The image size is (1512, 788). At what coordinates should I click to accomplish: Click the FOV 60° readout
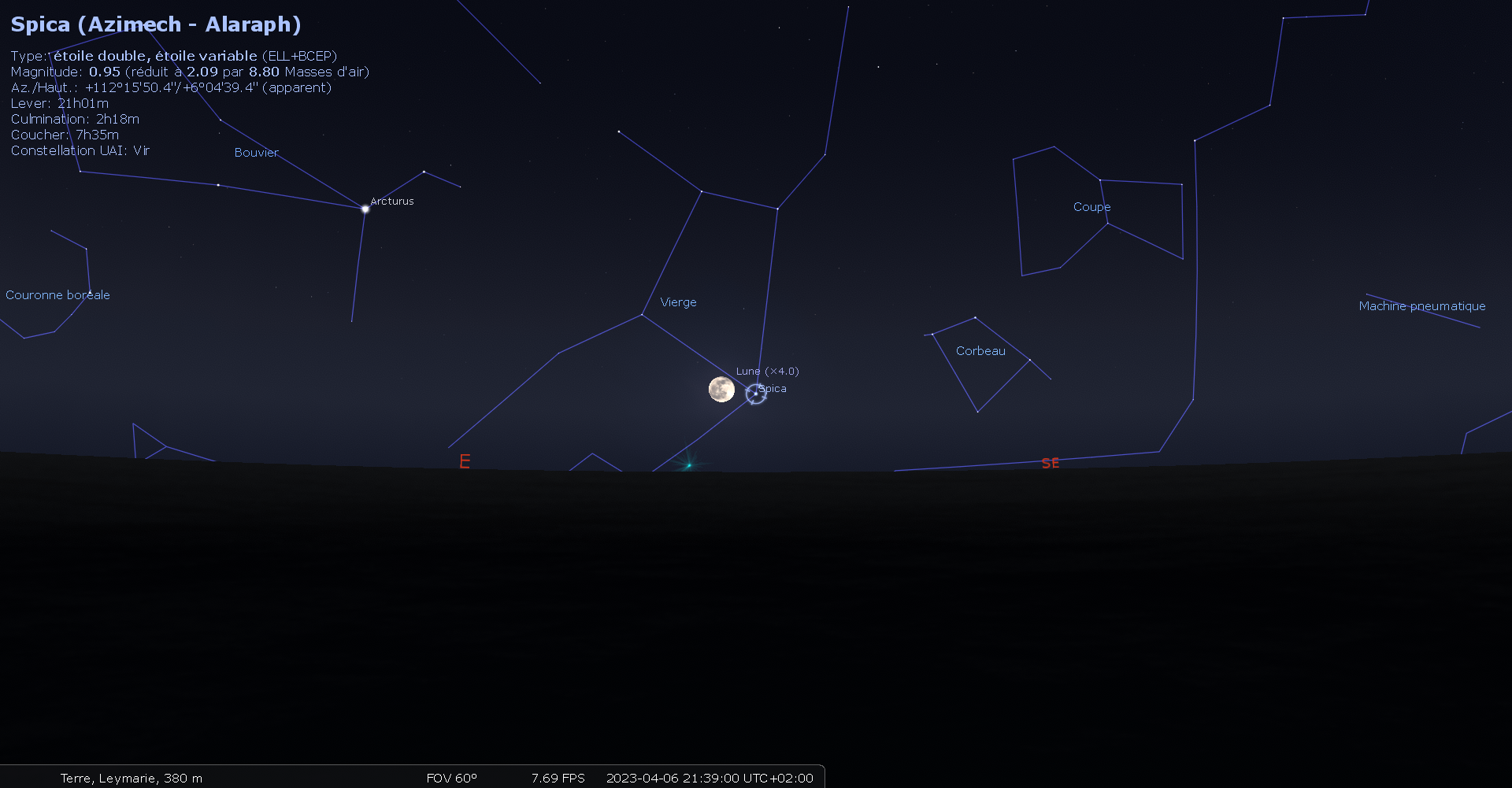tap(451, 778)
